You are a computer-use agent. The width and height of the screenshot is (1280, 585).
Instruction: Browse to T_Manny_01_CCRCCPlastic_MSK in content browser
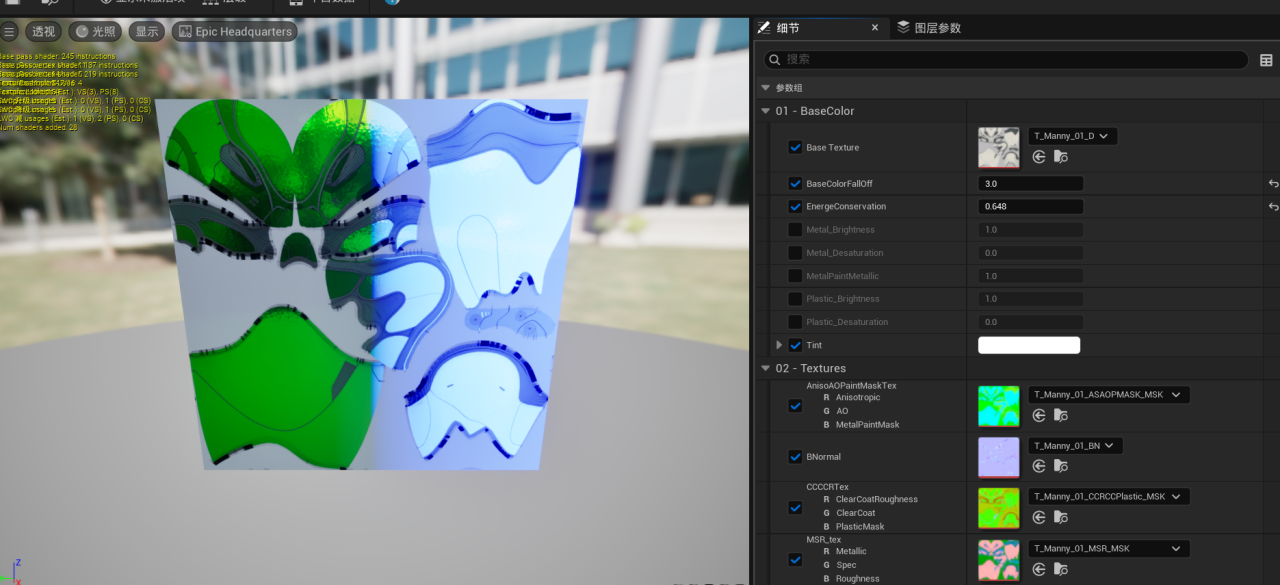[x=1060, y=517]
